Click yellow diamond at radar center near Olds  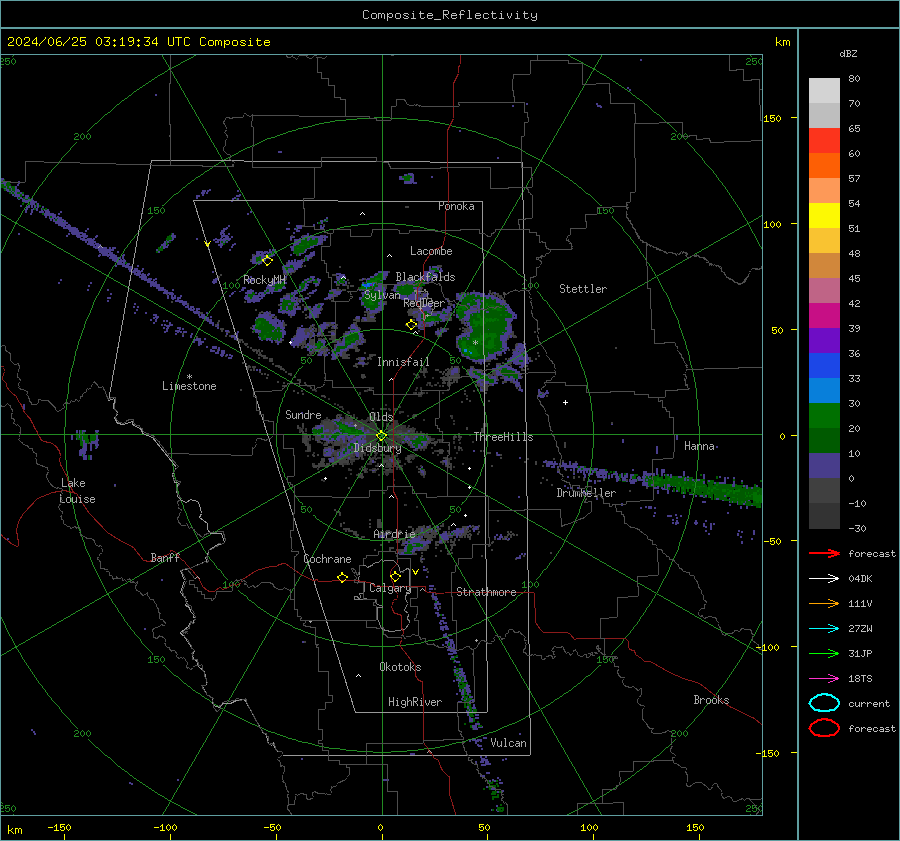(381, 436)
